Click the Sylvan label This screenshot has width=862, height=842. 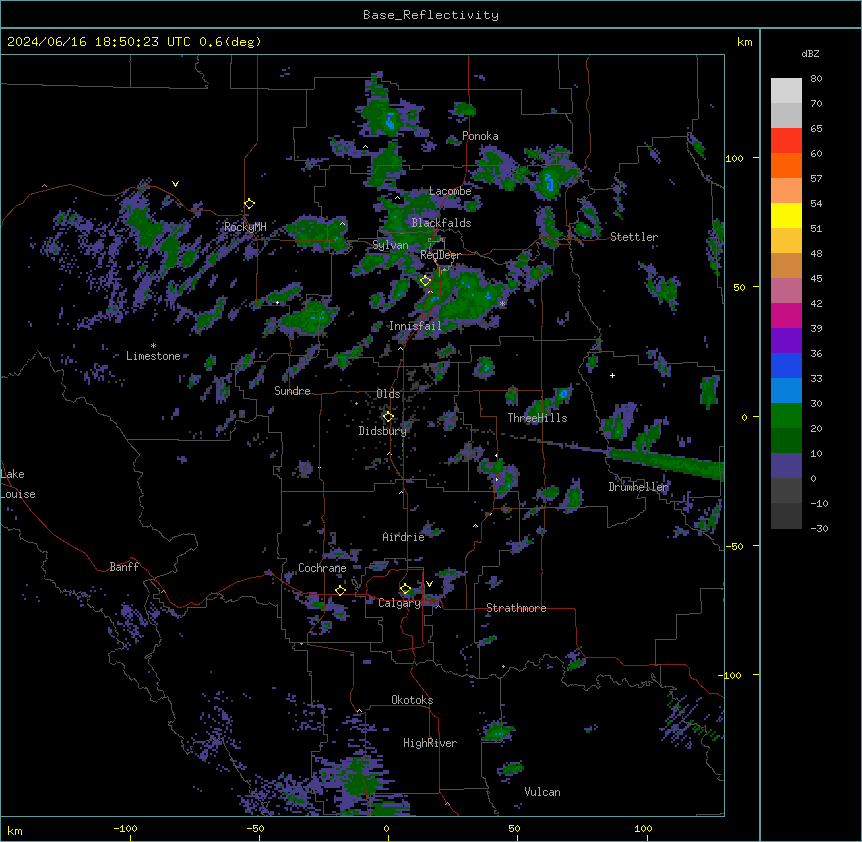click(x=390, y=245)
